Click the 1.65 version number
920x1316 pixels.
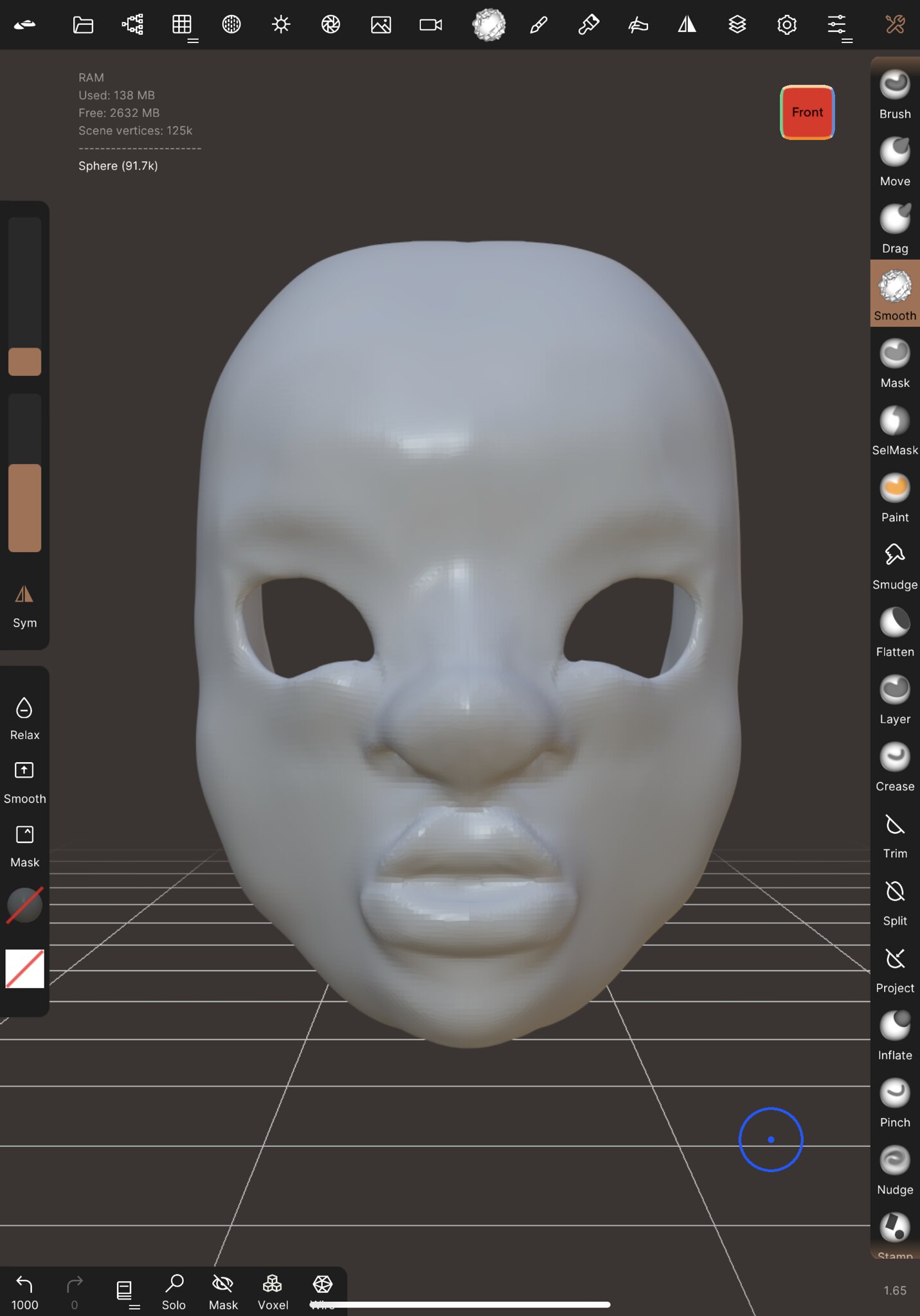pyautogui.click(x=894, y=1290)
